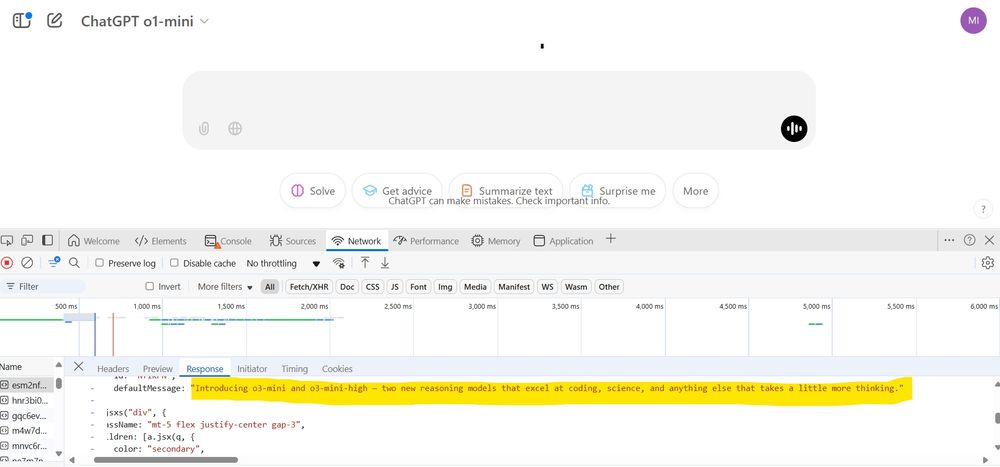This screenshot has height=467, width=1000.
Task: Click the Export HAR download arrow
Action: coord(385,263)
